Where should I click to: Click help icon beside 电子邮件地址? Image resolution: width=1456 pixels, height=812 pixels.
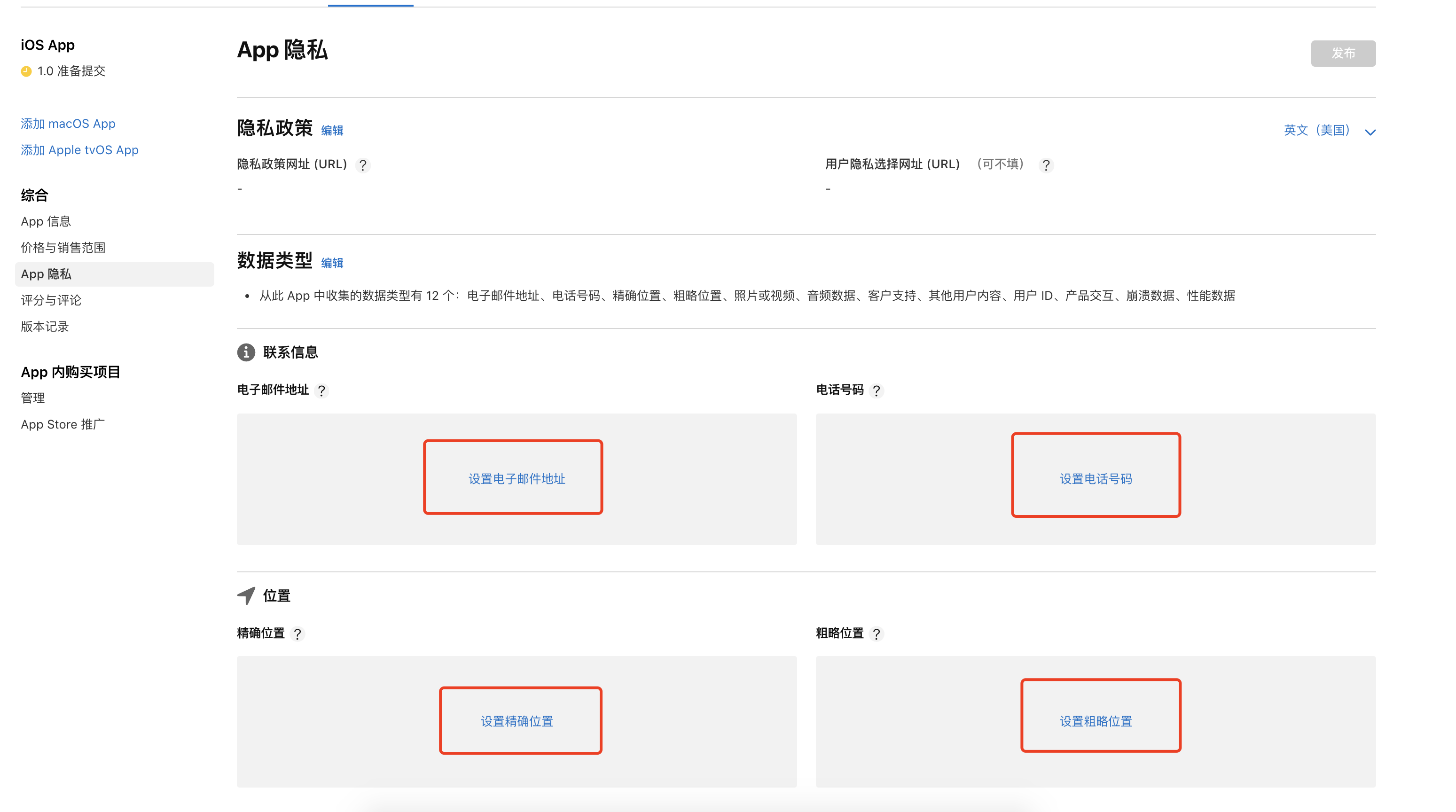(321, 390)
